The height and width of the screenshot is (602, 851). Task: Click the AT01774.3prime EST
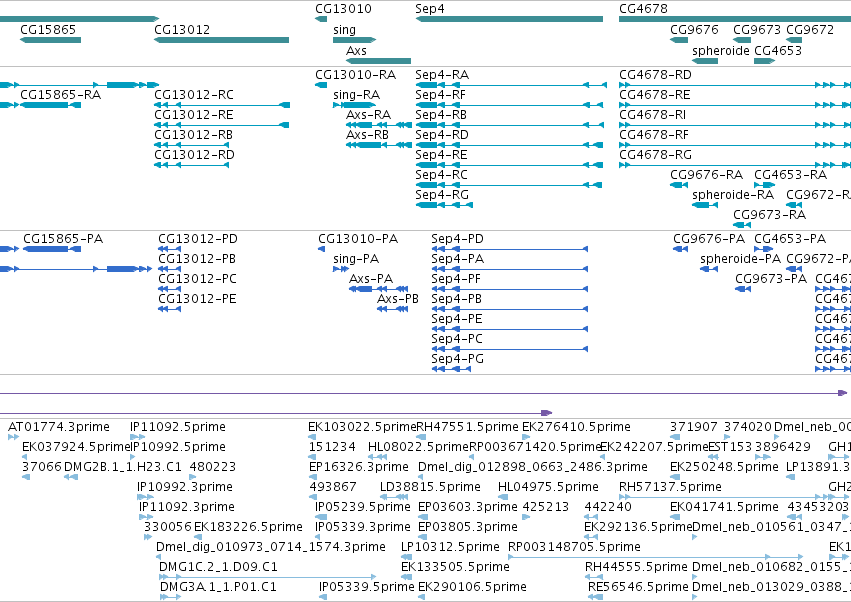click(59, 427)
